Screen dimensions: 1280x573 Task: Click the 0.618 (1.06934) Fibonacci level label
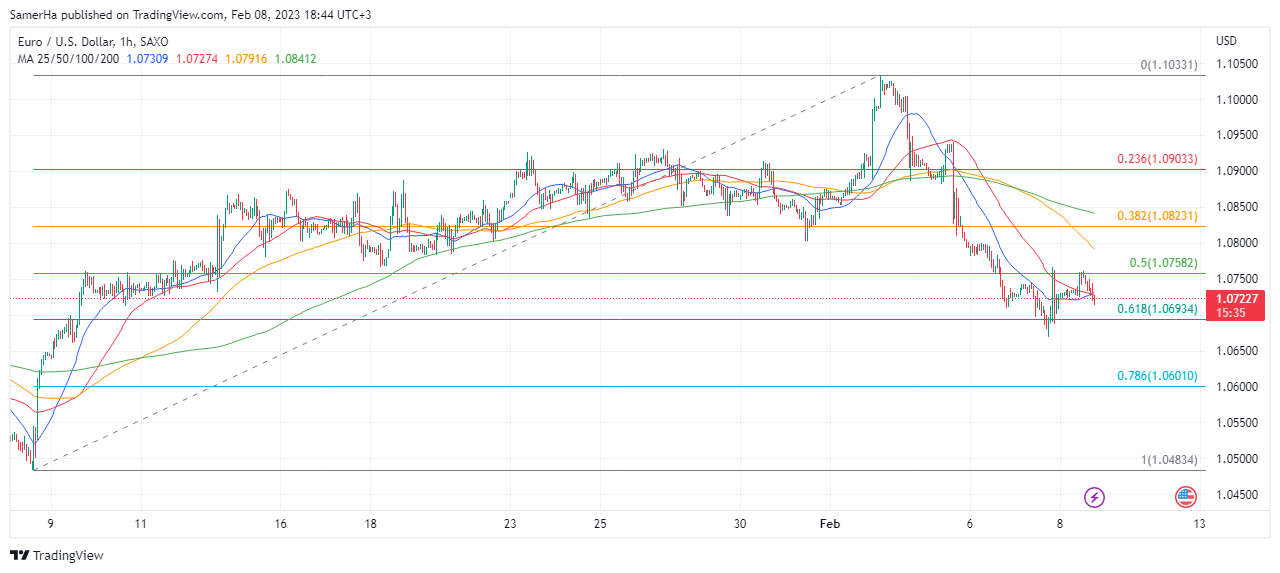coord(1157,309)
